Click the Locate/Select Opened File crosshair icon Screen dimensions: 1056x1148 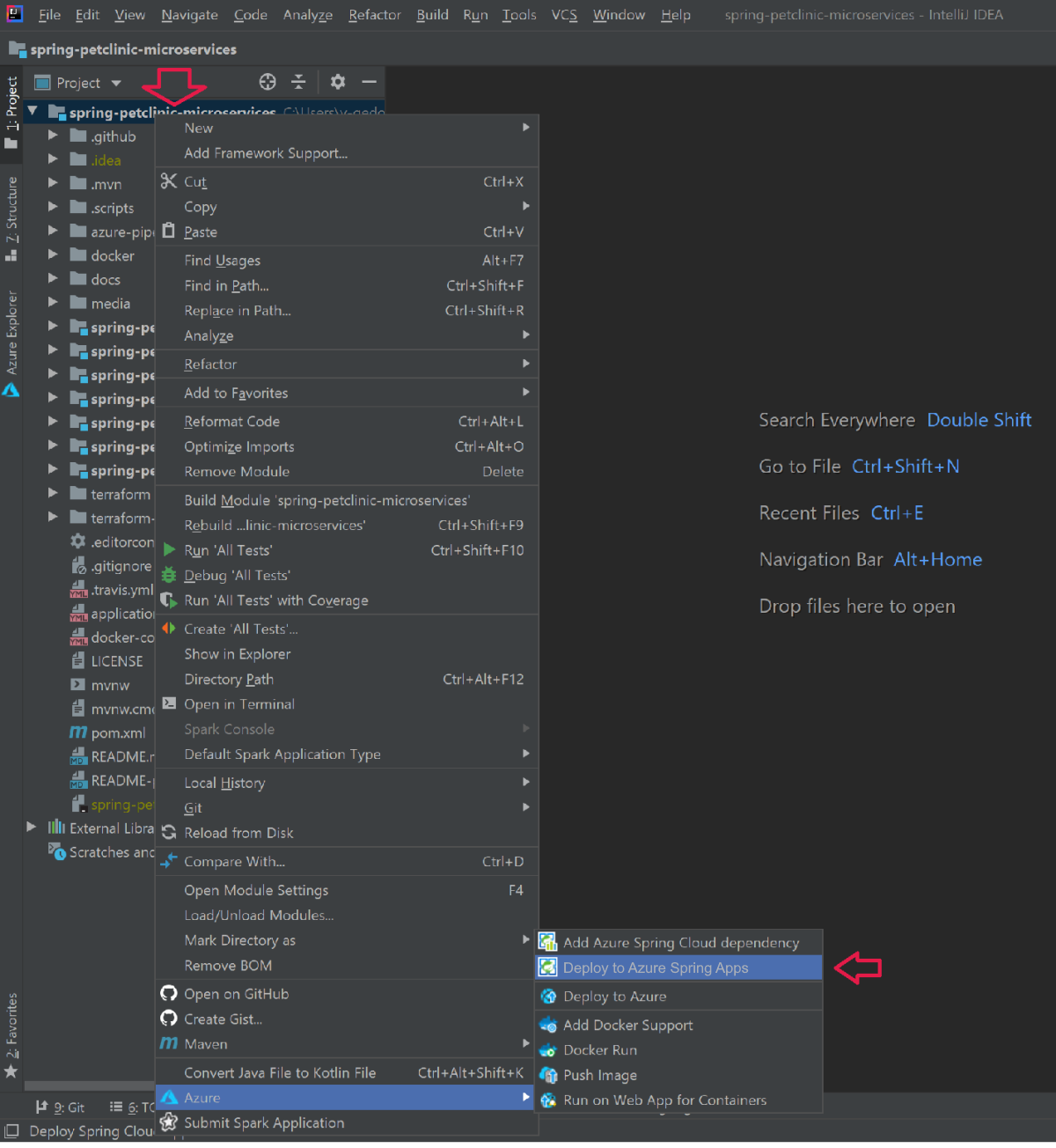[x=268, y=82]
